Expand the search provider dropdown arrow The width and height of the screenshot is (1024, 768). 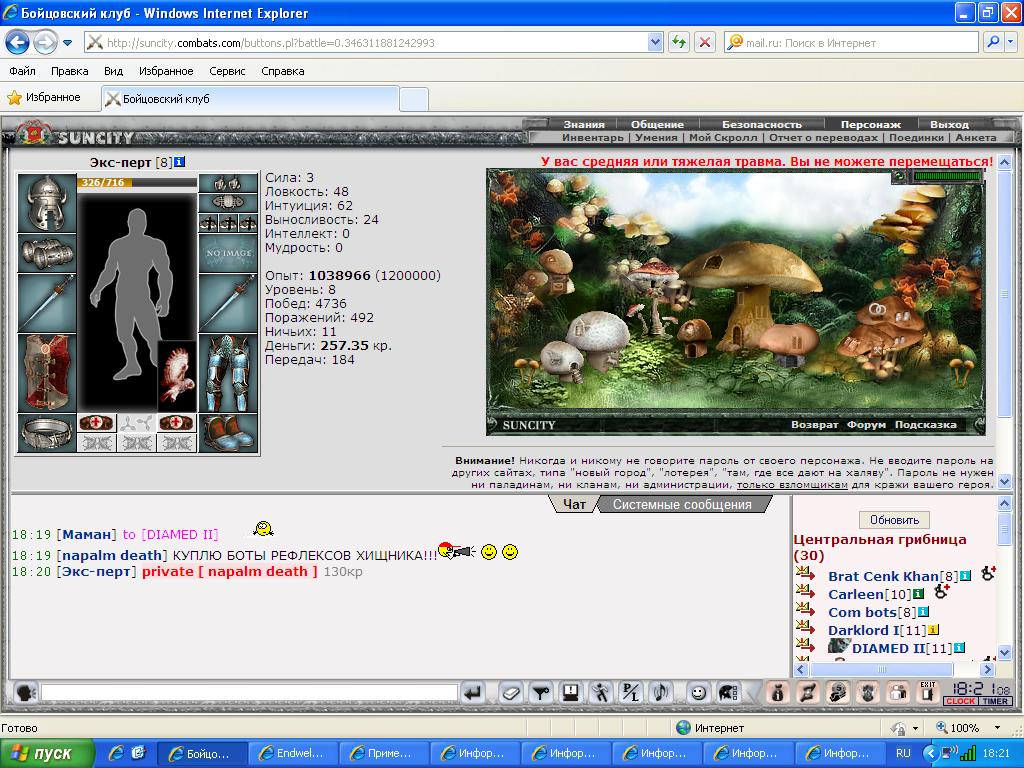point(1010,42)
